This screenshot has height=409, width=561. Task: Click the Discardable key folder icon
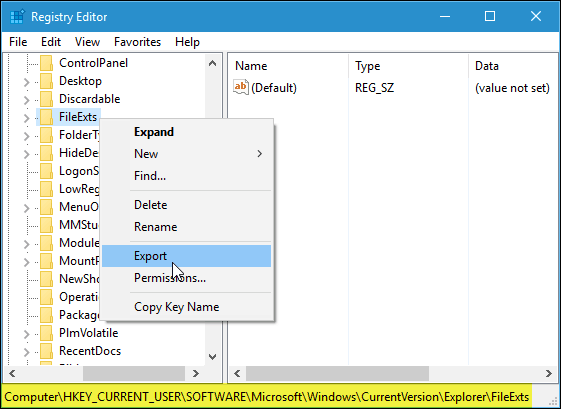(x=47, y=99)
